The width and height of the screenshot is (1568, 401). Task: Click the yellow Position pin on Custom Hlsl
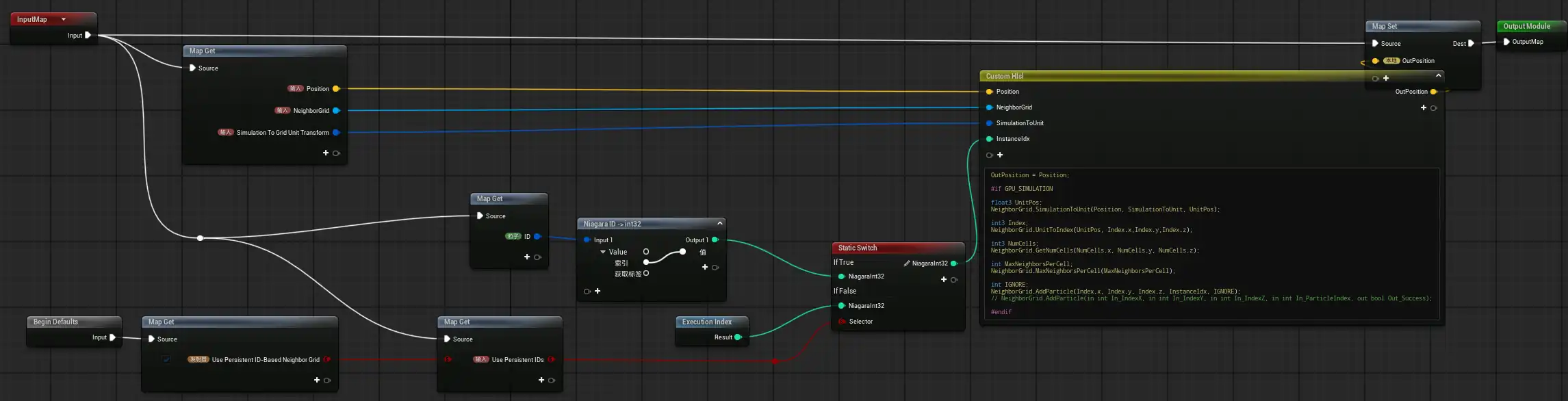pos(989,92)
